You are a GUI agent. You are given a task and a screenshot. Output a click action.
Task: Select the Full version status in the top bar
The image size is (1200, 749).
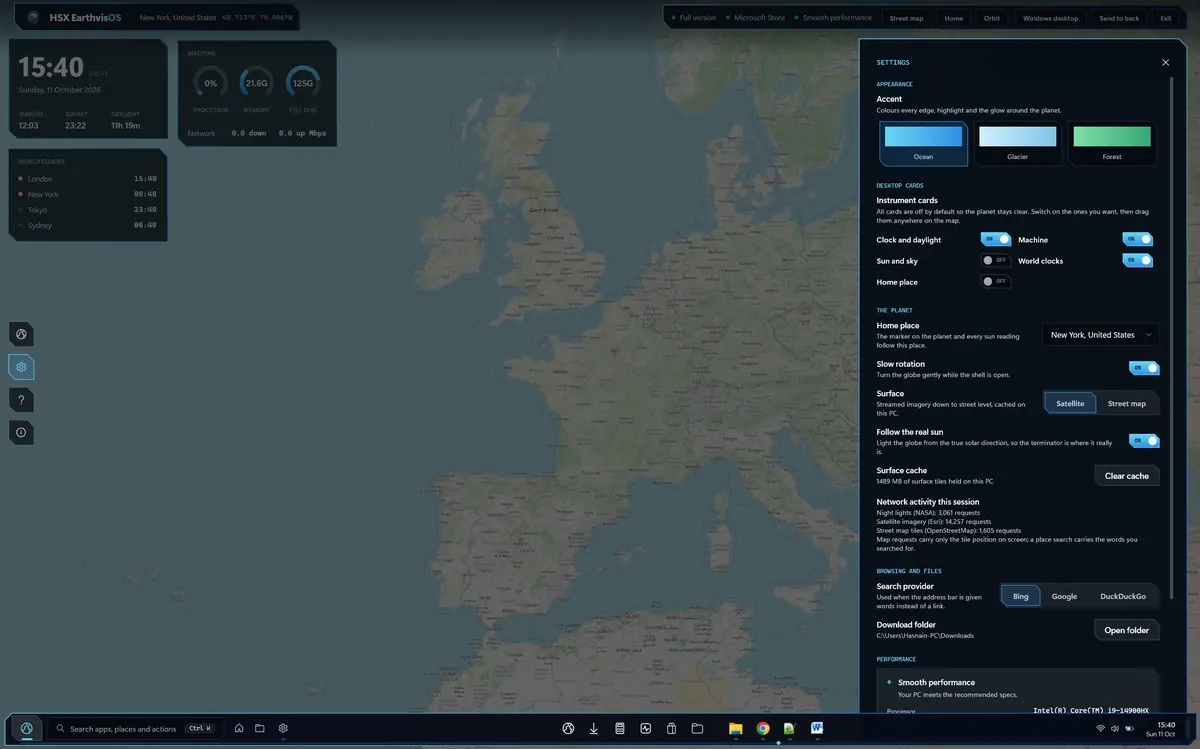coord(694,18)
